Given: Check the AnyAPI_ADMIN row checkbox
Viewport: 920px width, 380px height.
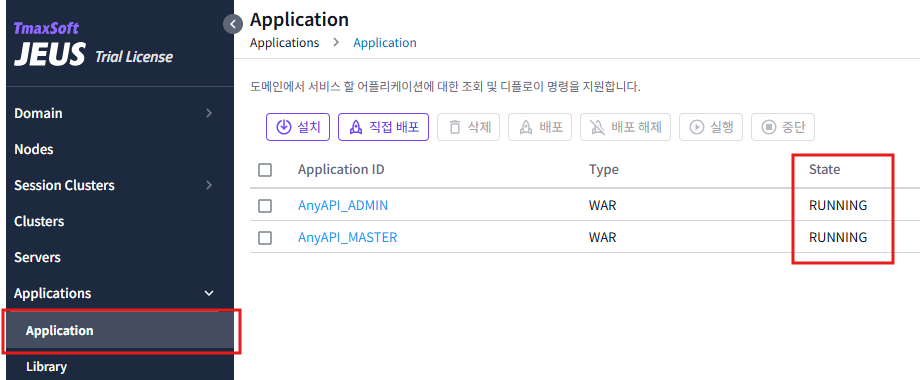Looking at the screenshot, I should click(265, 206).
